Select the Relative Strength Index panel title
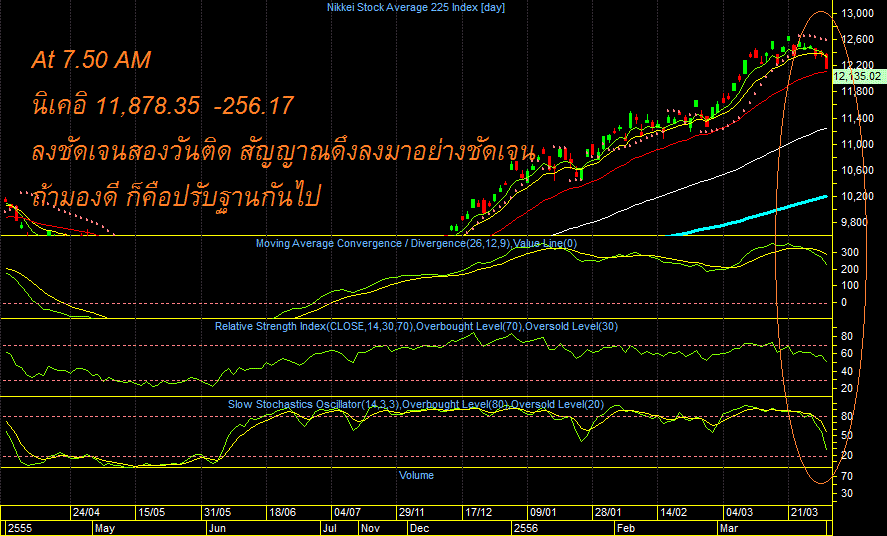 coord(416,326)
